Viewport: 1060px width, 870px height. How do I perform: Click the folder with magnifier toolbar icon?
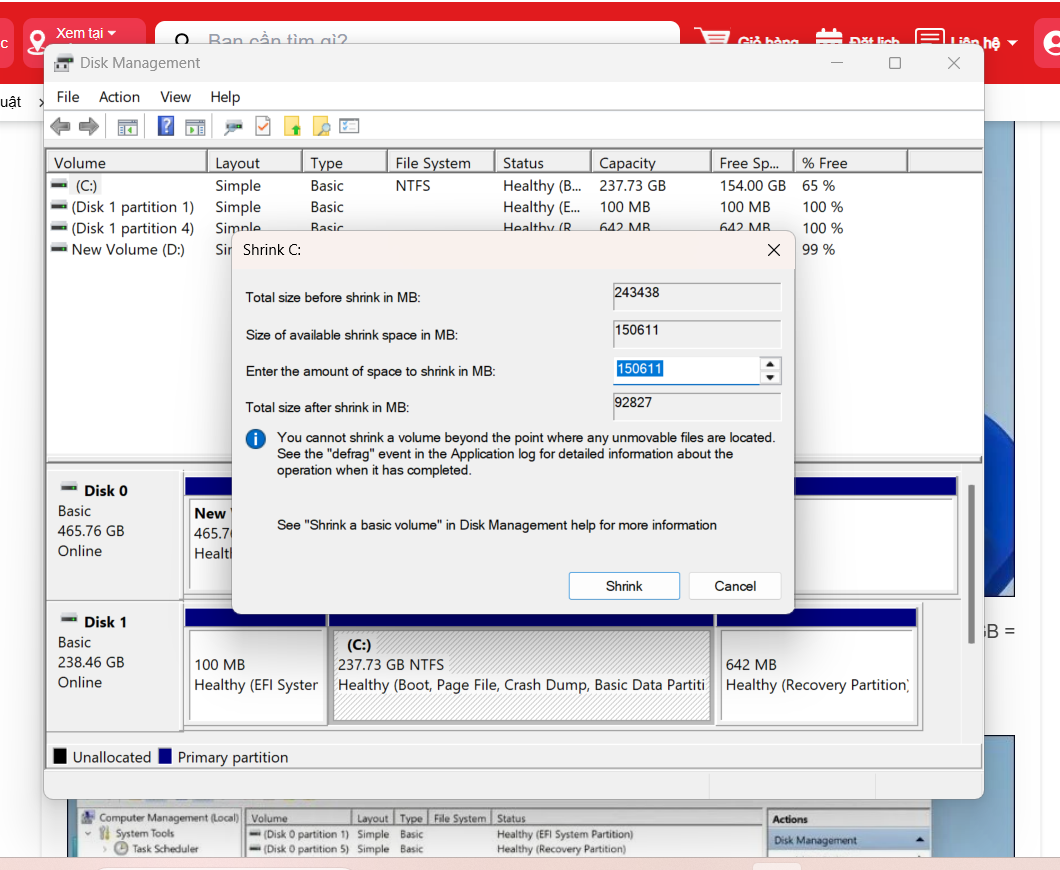coord(321,126)
